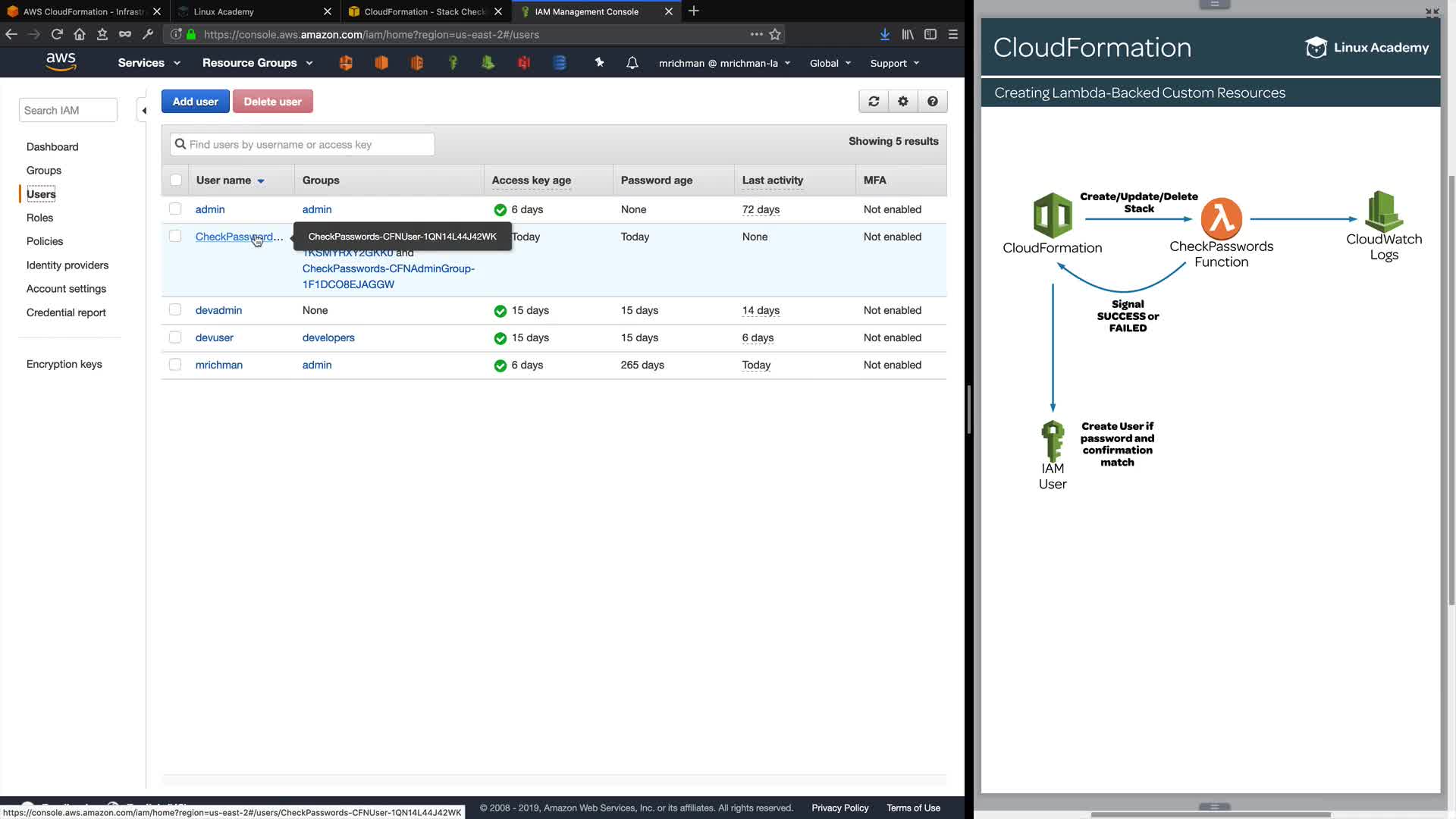1456x819 pixels.
Task: Click the AWS logo home icon
Action: [61, 62]
